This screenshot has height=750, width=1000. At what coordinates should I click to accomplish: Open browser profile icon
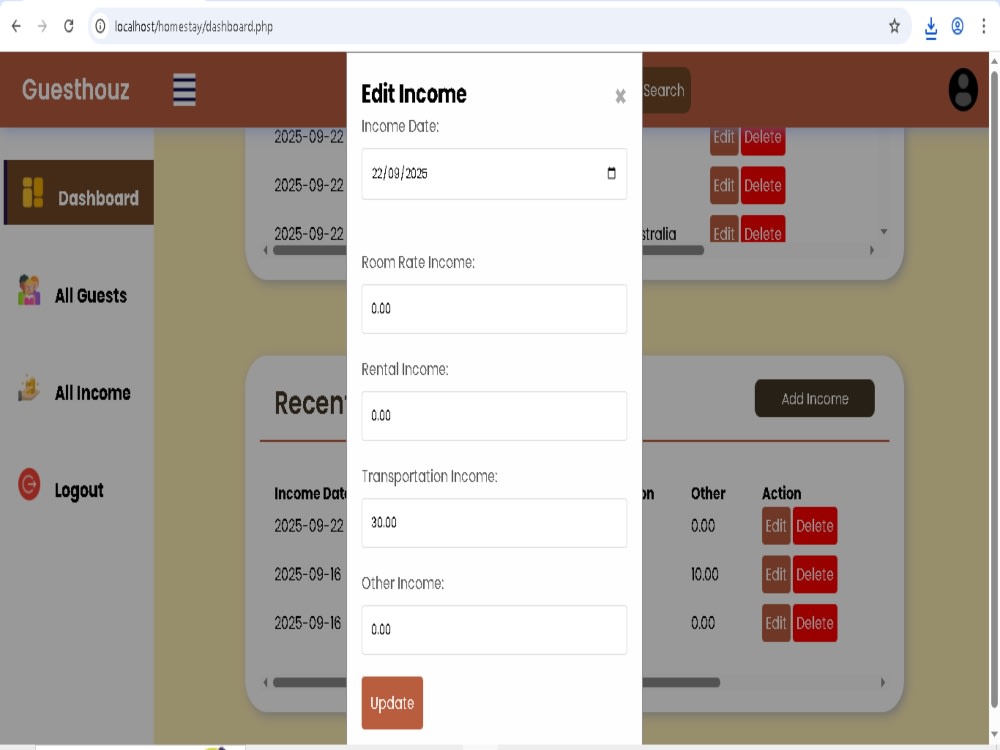click(957, 26)
